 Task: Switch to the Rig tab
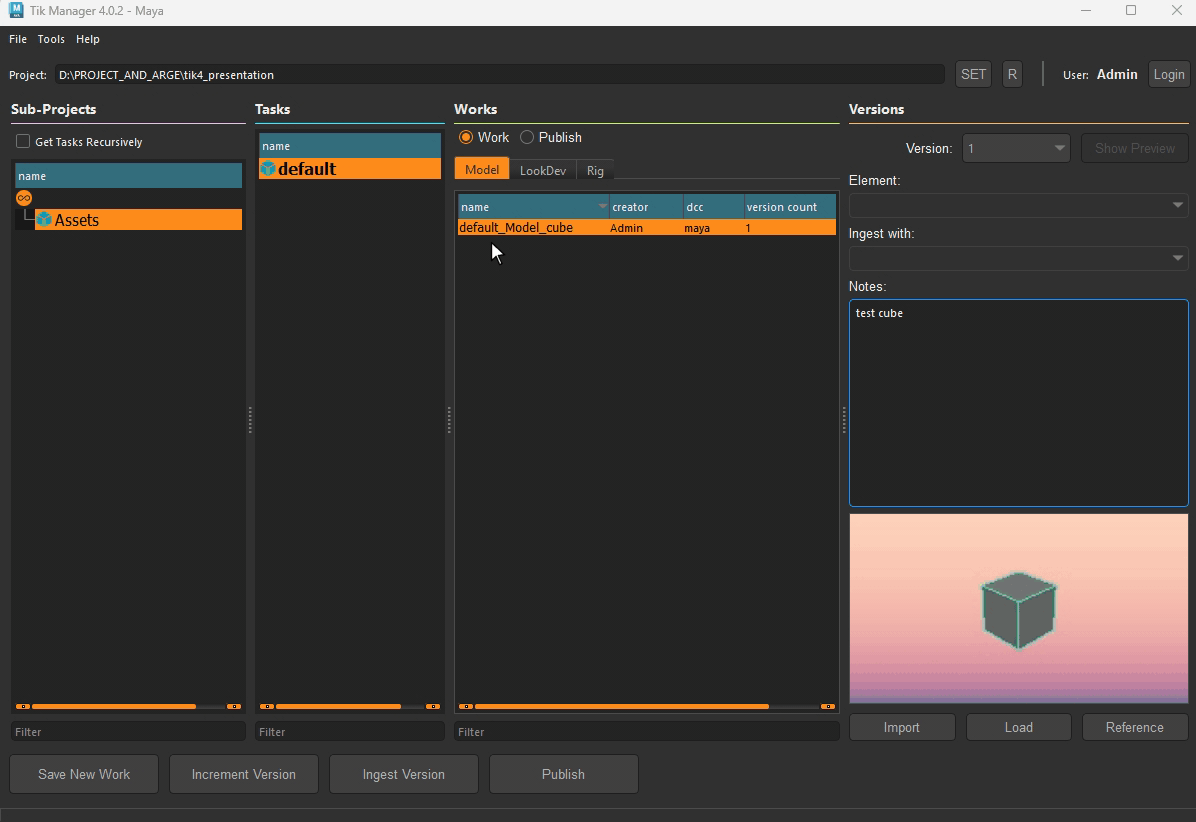tap(595, 171)
